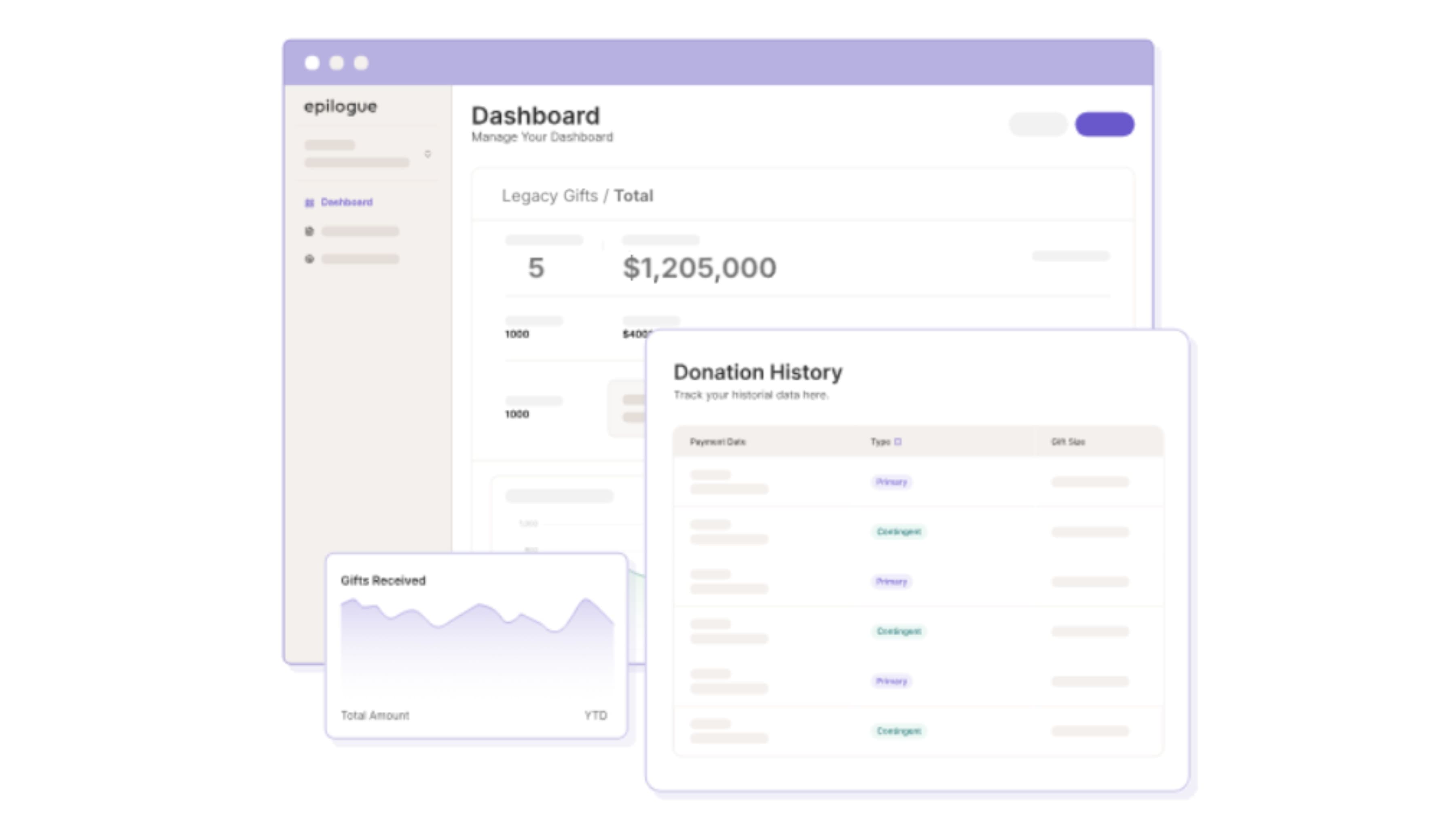Viewport: 1456px width, 819px height.
Task: Sort by the Payment Date column header
Action: click(x=717, y=441)
